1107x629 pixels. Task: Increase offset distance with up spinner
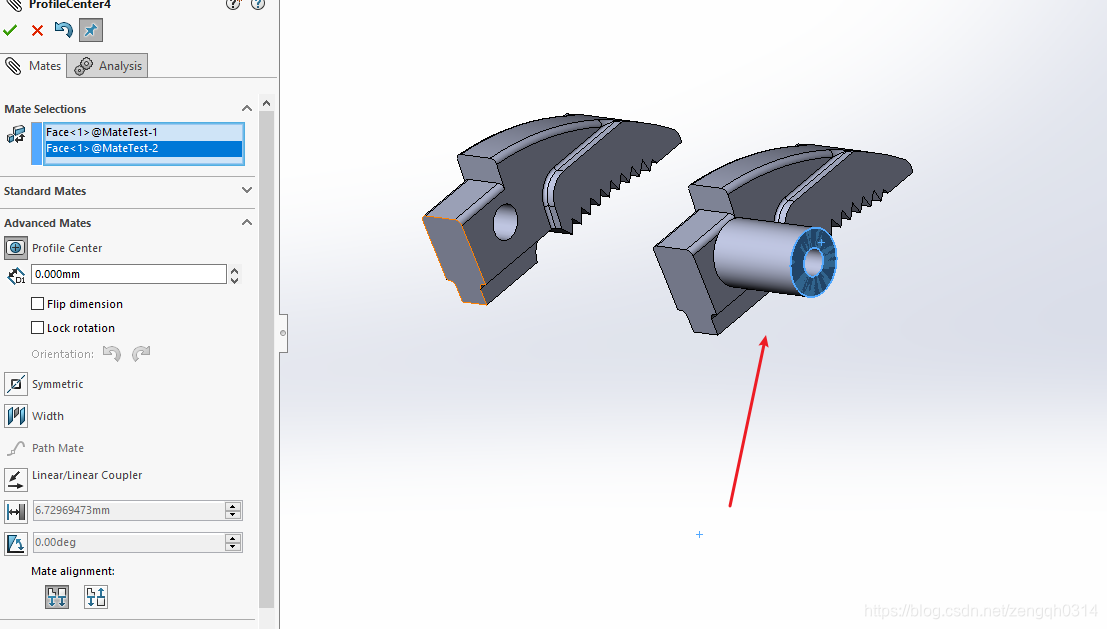234,270
